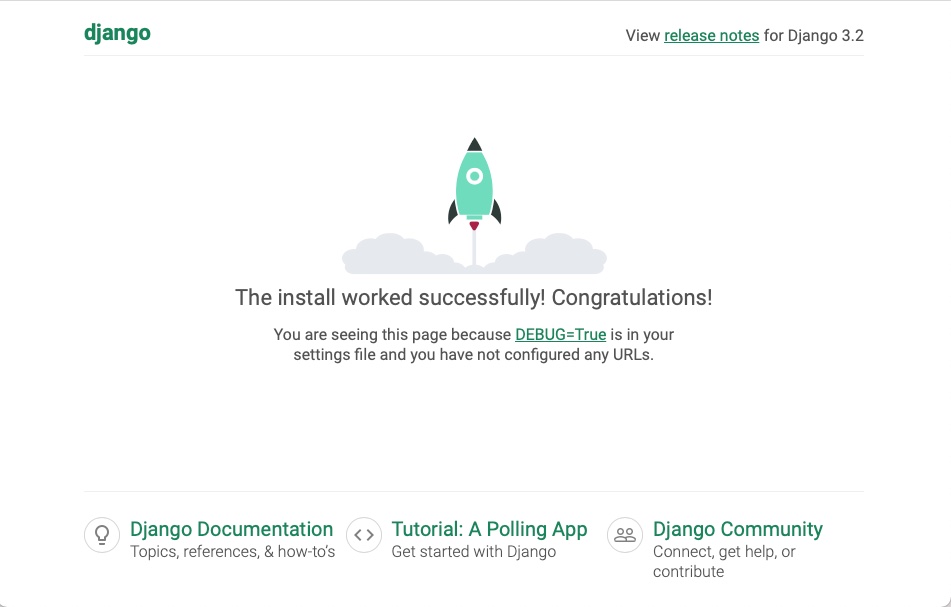Click the lightbulb documentation icon
Viewport: 951px width, 607px height.
pyautogui.click(x=102, y=535)
